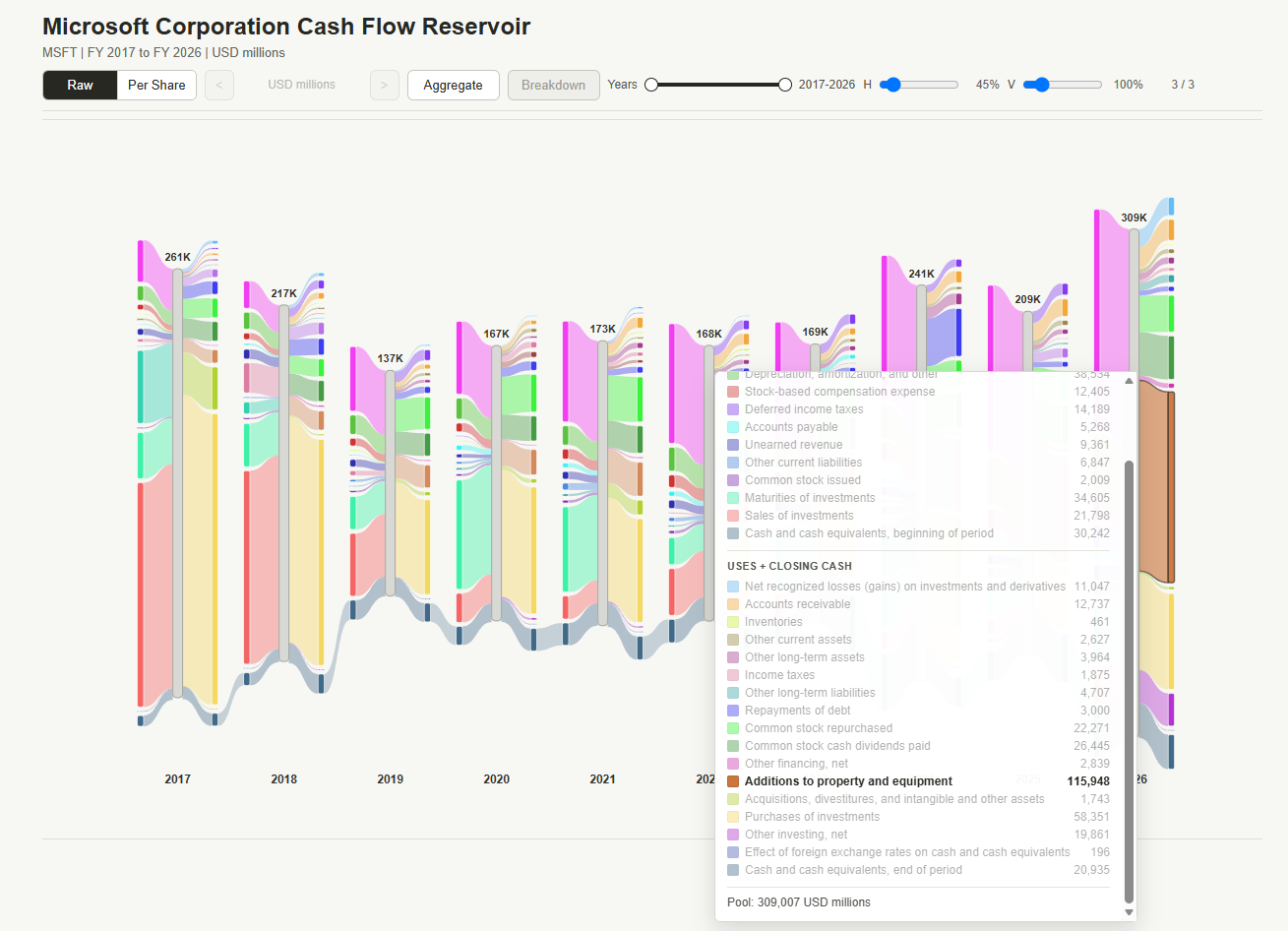Click the Sales of investments color swatch
The width and height of the screenshot is (1288, 931).
click(733, 516)
